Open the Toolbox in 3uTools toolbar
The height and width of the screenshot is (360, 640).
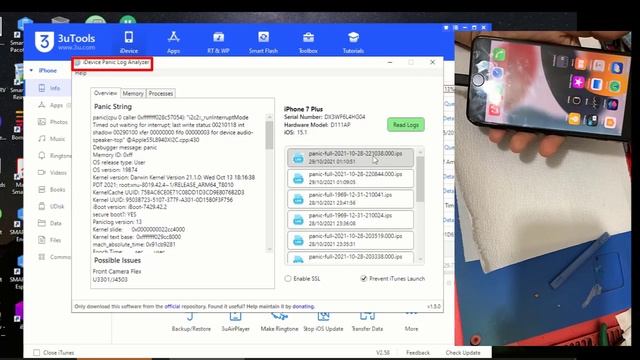(x=308, y=42)
